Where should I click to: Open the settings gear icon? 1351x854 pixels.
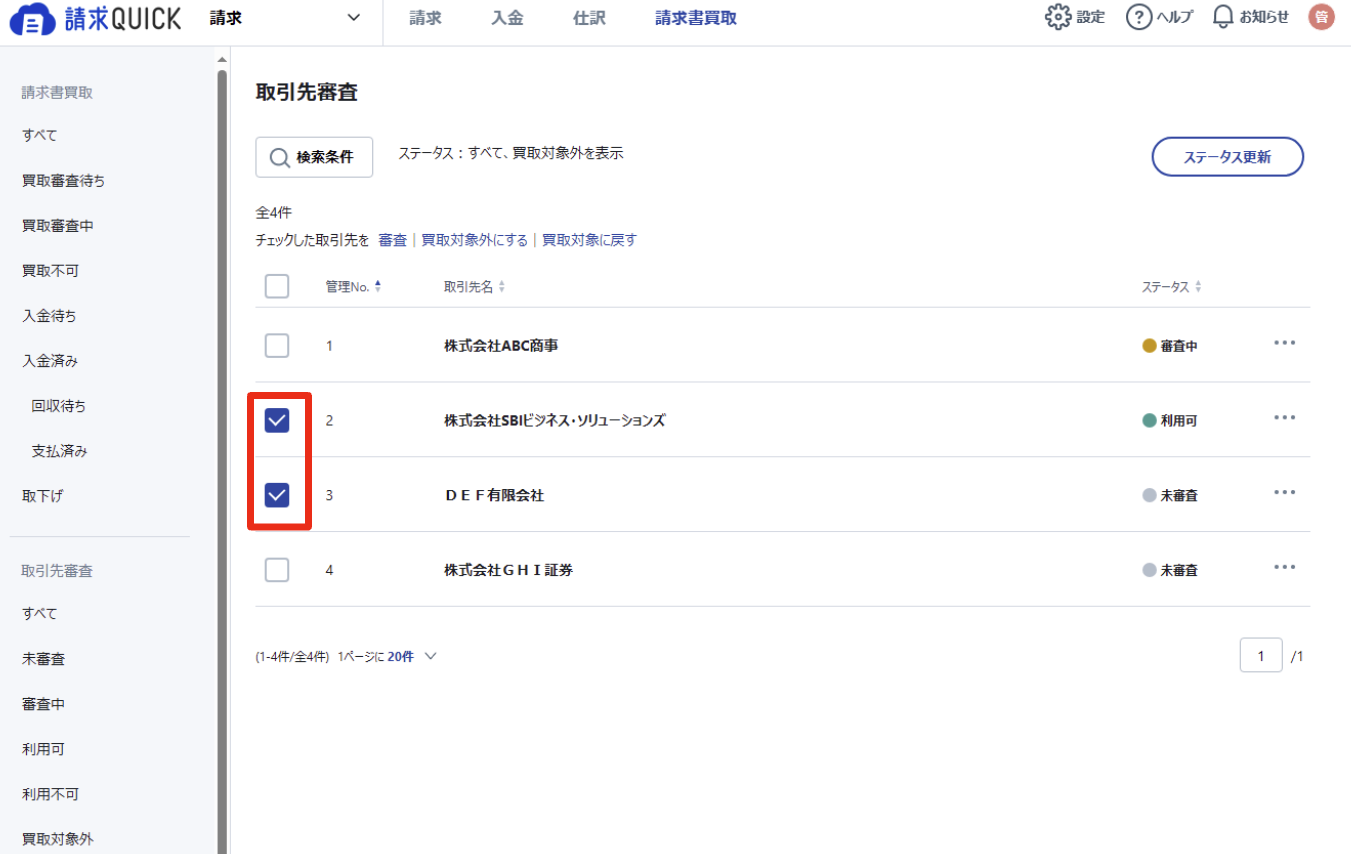point(1058,17)
